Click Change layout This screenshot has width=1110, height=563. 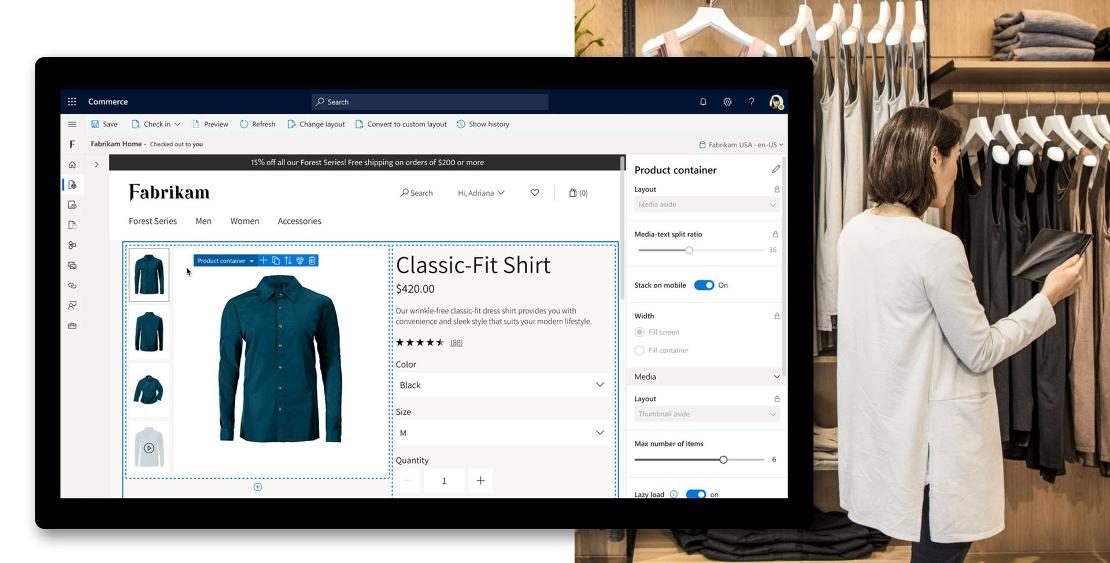point(316,124)
